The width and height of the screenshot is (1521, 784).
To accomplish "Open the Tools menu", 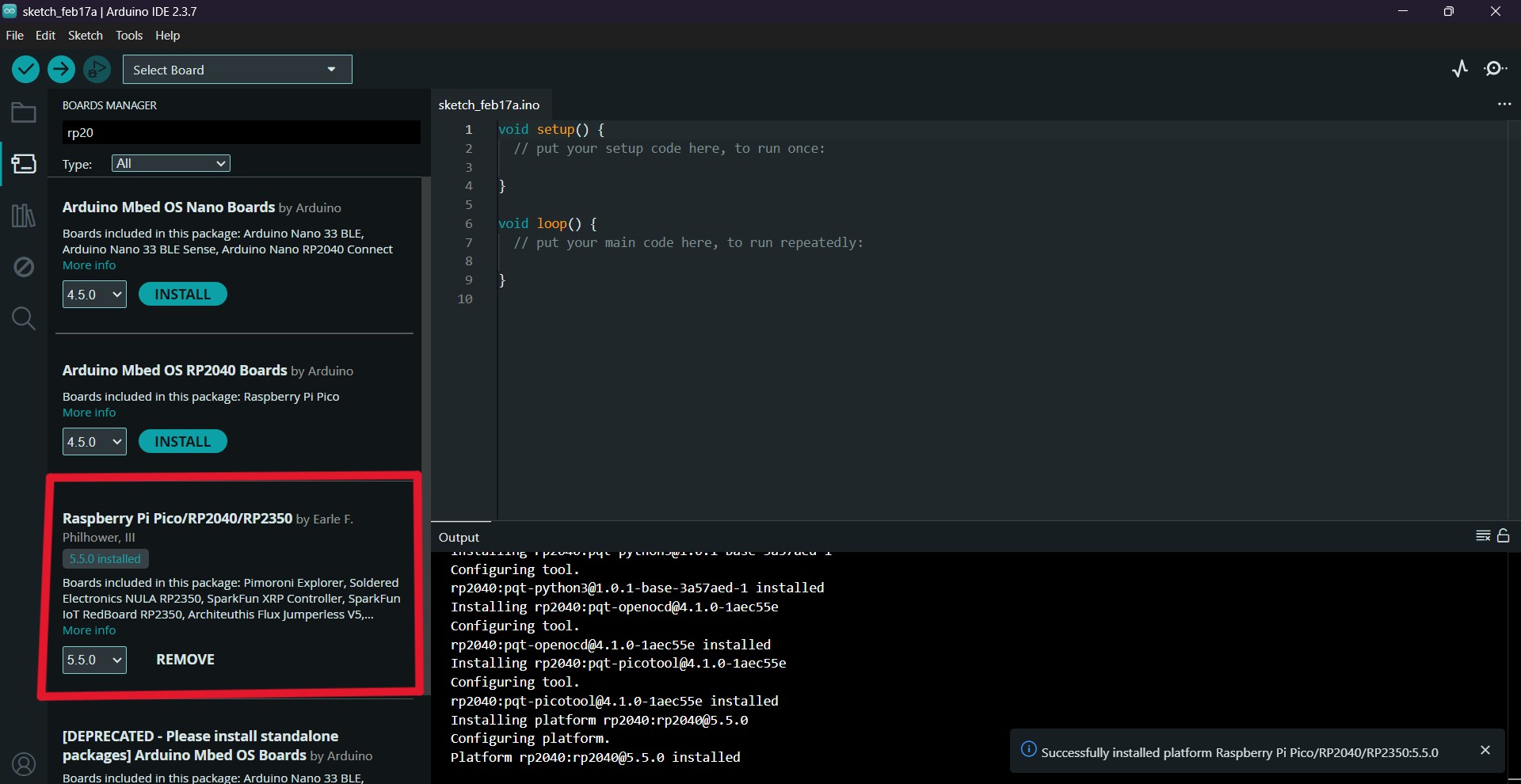I will click(129, 36).
